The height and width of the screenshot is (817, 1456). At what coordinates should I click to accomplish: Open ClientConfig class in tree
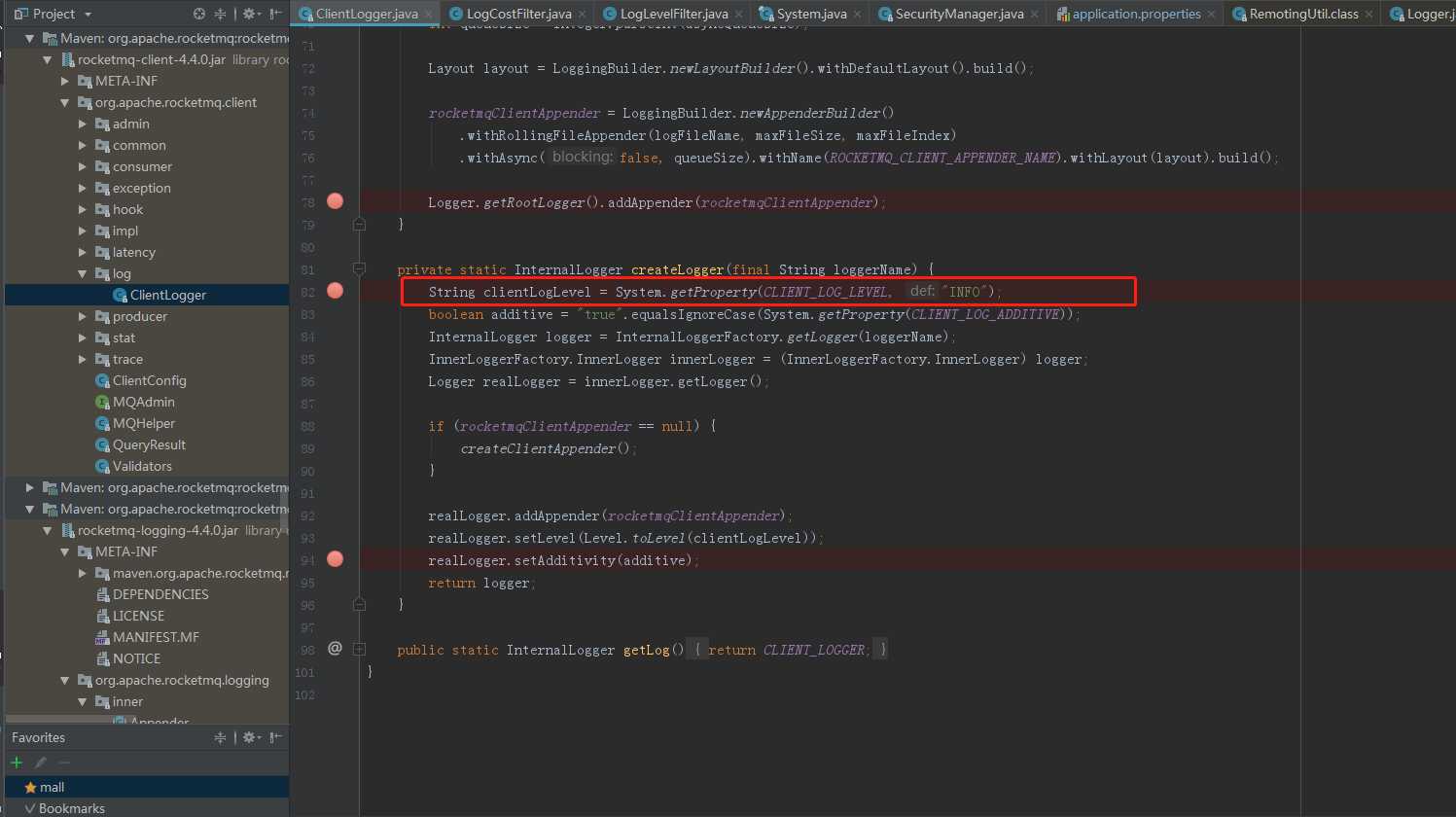(149, 380)
